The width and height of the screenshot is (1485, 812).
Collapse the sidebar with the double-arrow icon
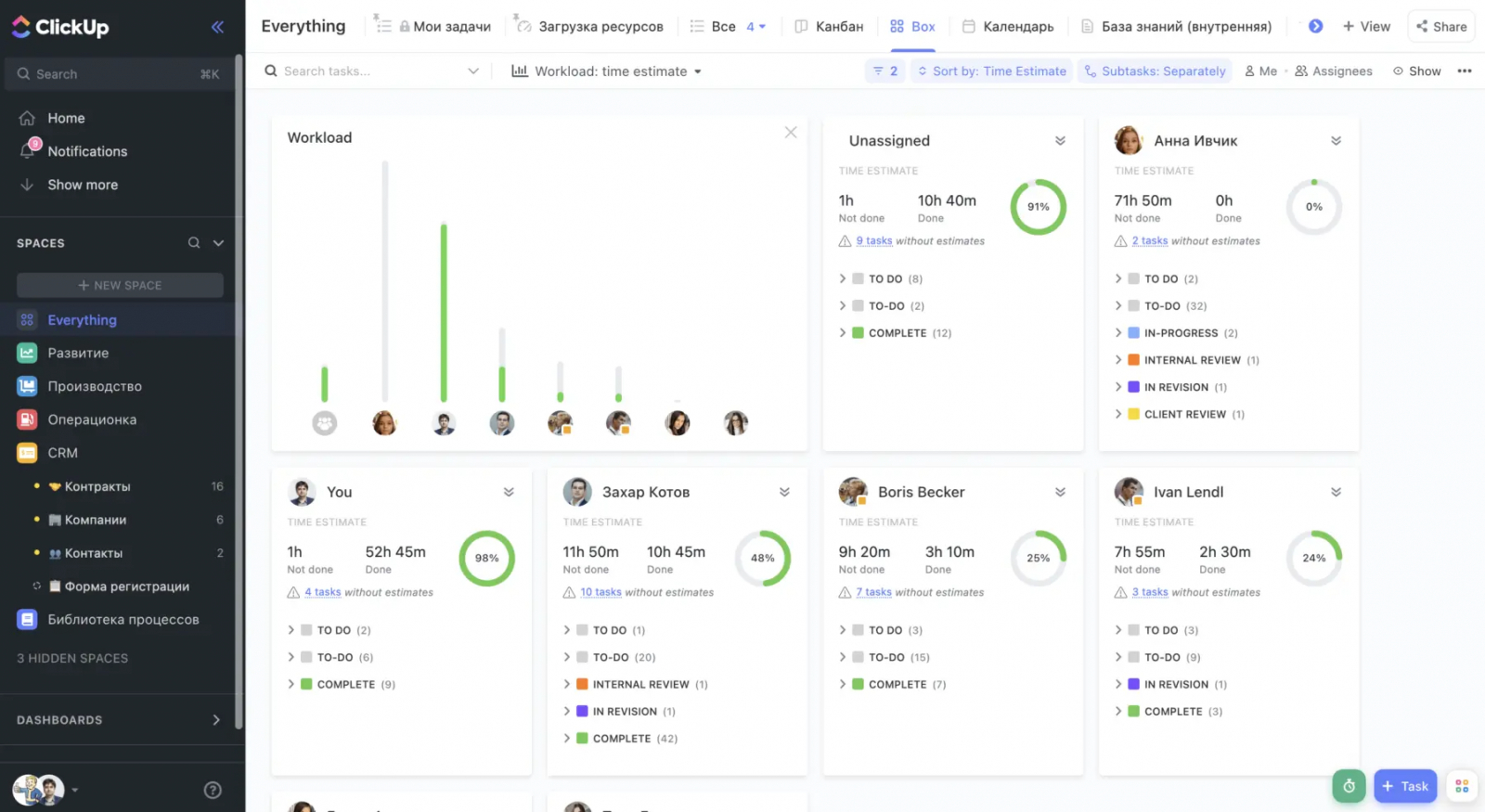click(x=217, y=27)
